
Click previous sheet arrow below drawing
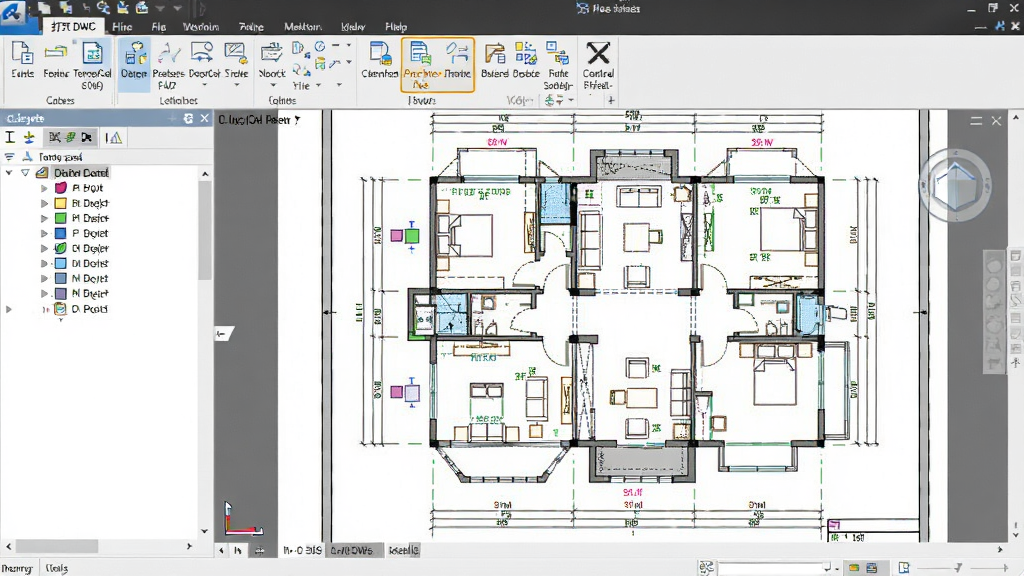[x=221, y=551]
